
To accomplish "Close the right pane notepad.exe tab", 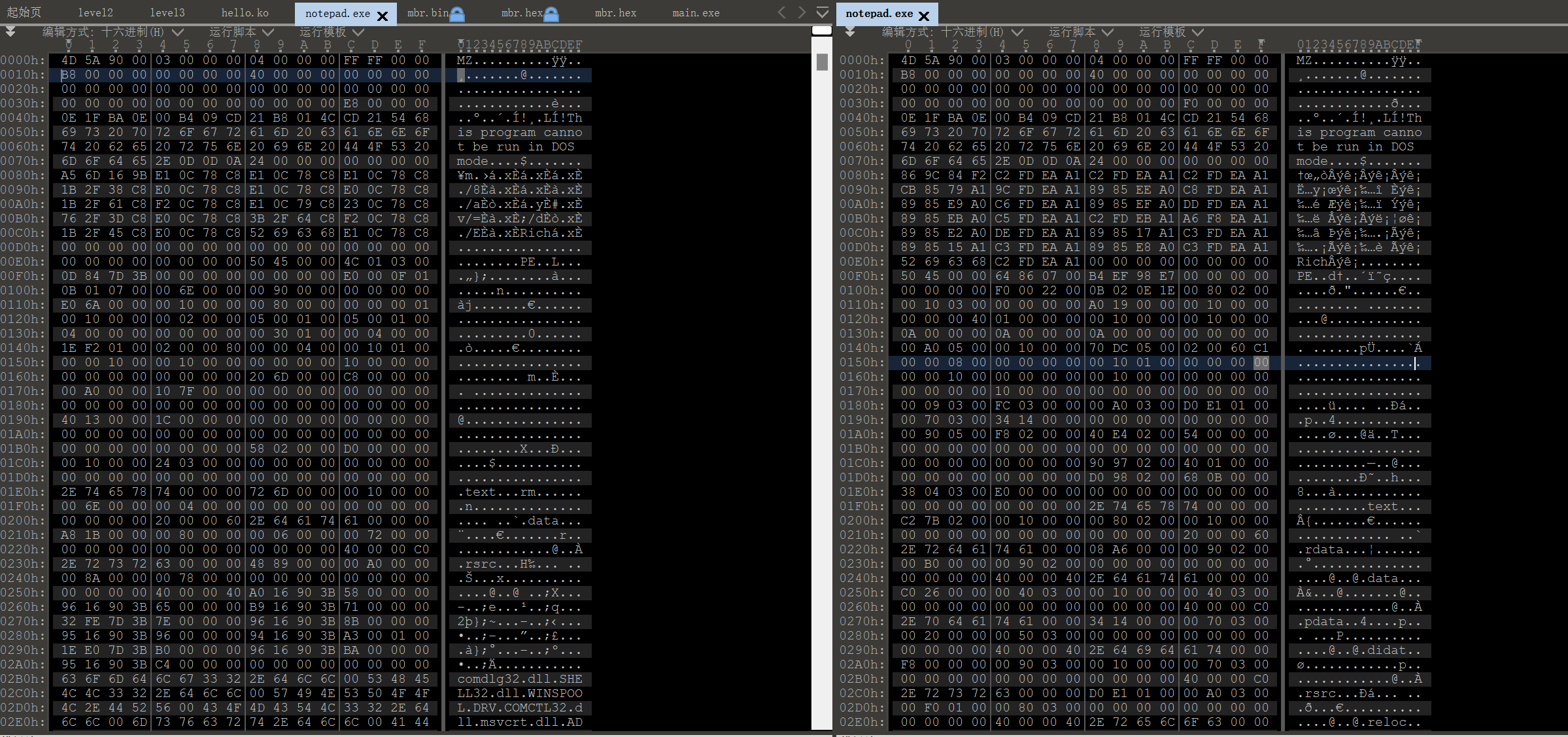I will point(924,16).
